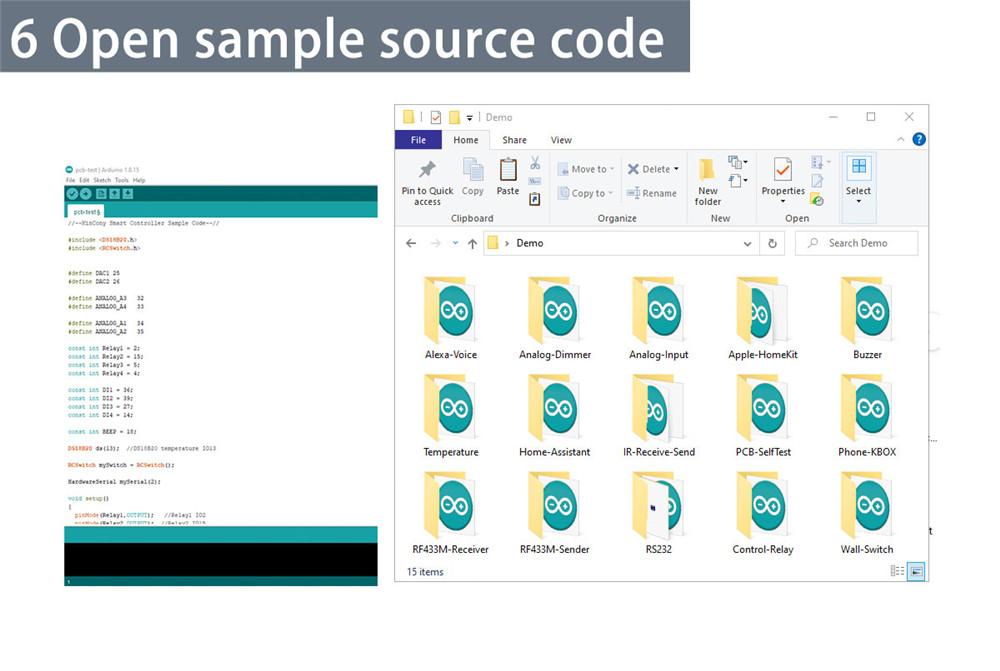Click the Arduino Verify checkmark button
Image resolution: width=1000 pixels, height=671 pixels.
click(x=72, y=194)
